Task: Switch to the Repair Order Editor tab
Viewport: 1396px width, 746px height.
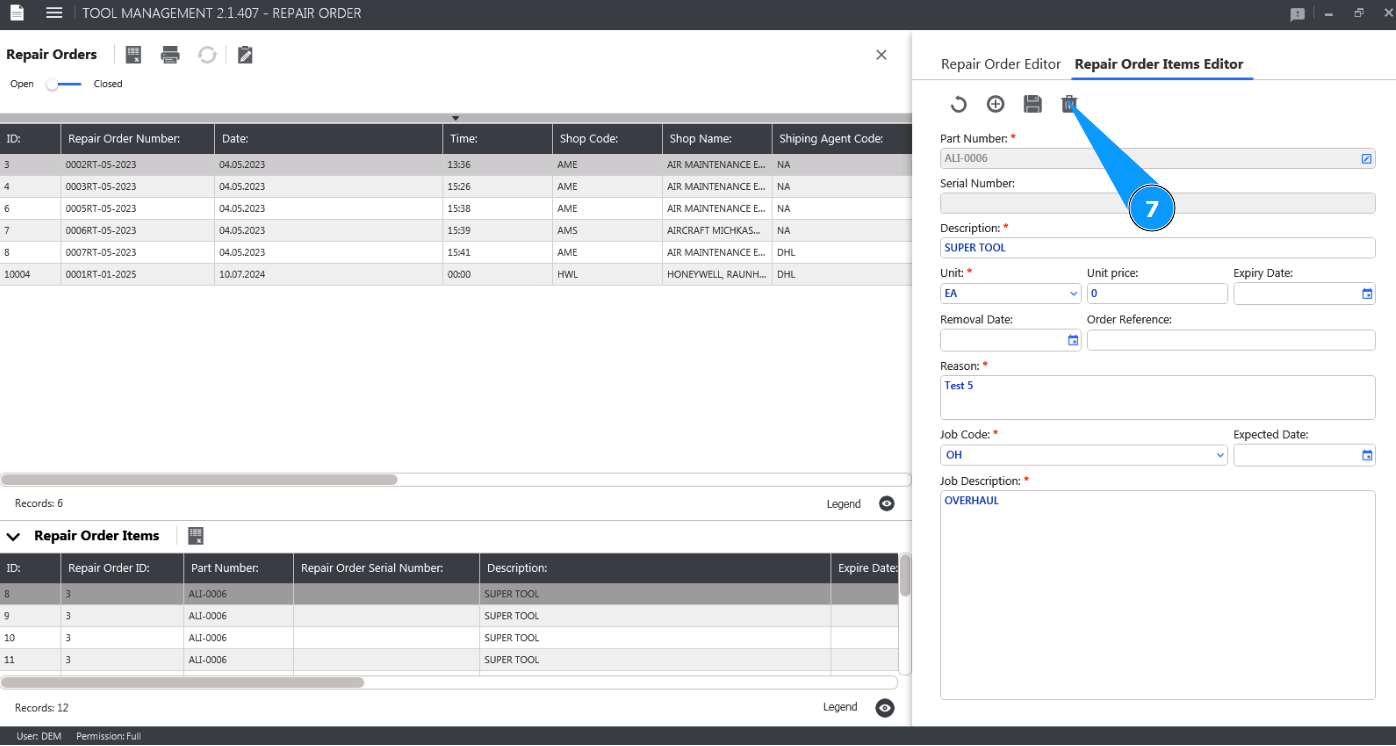Action: (1001, 64)
